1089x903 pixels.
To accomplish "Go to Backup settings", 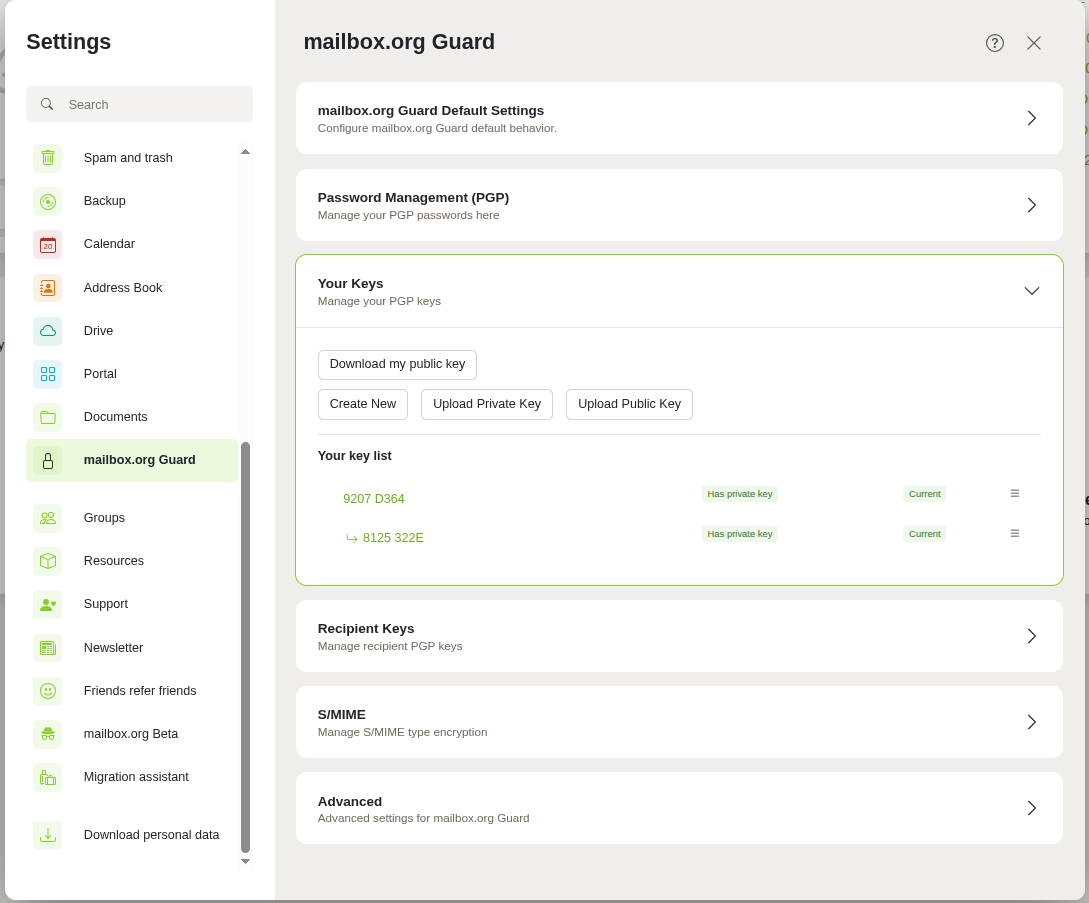I will pos(132,201).
